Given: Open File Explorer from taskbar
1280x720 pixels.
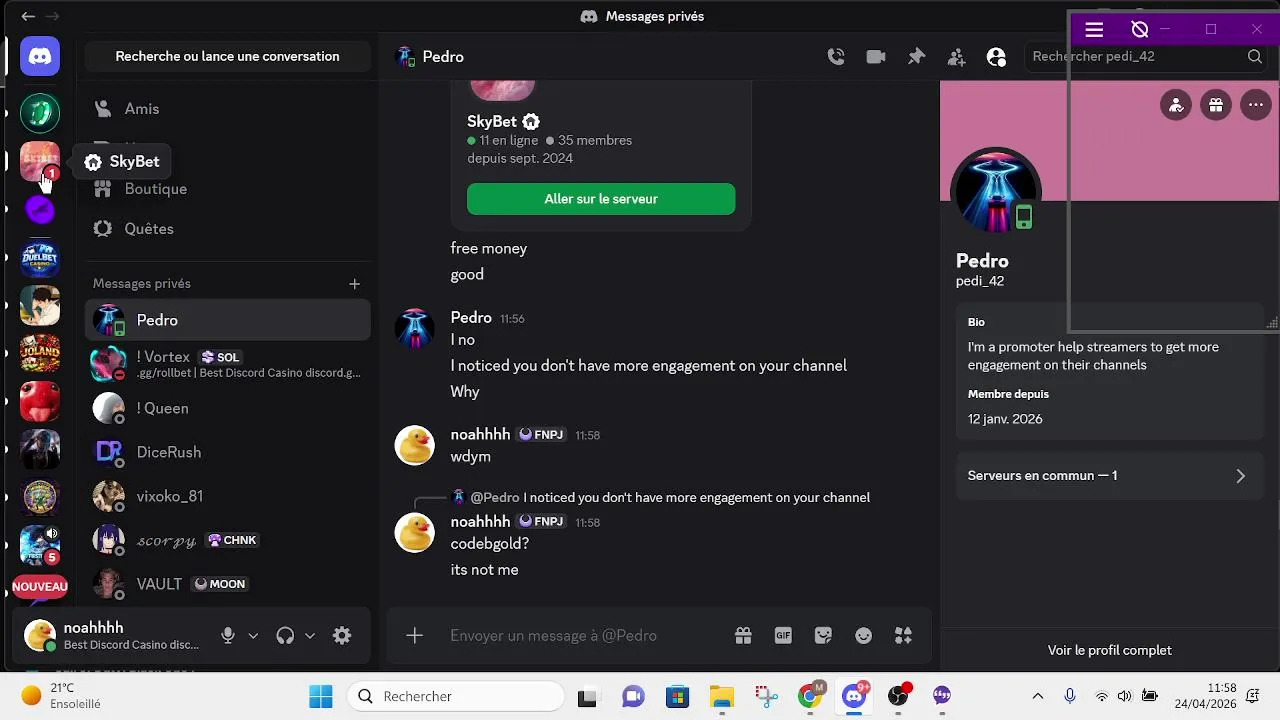Looking at the screenshot, I should click(722, 696).
